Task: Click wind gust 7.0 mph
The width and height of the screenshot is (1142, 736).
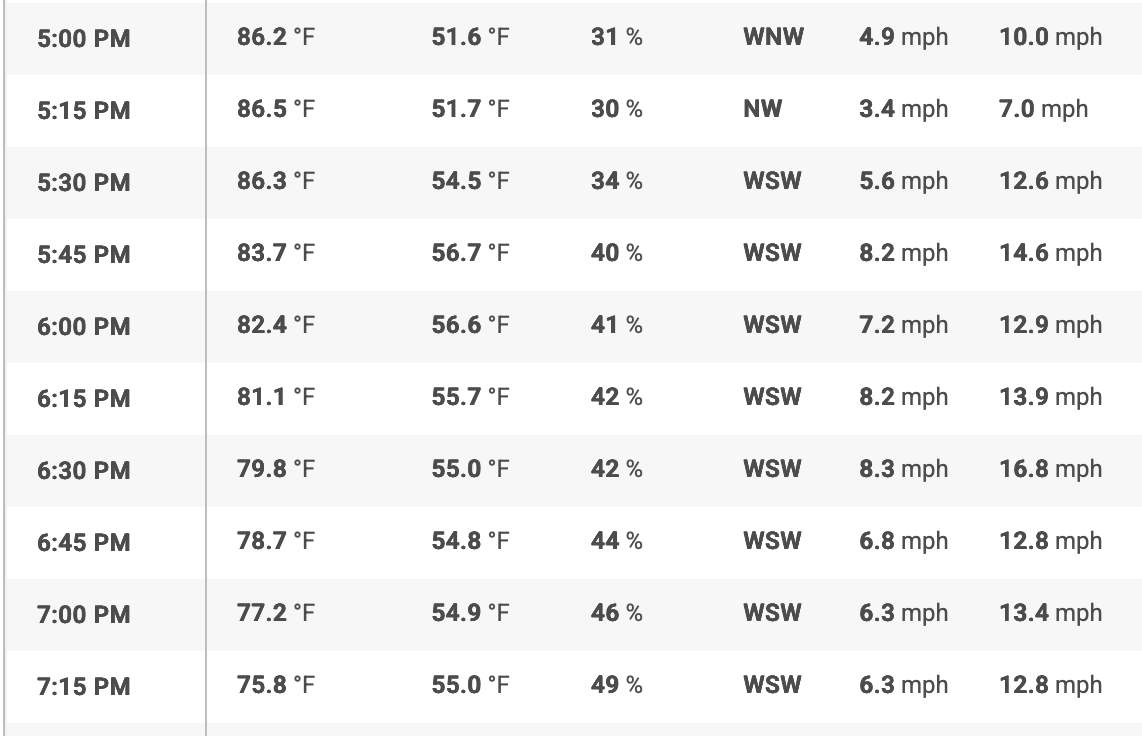Action: [x=1044, y=108]
